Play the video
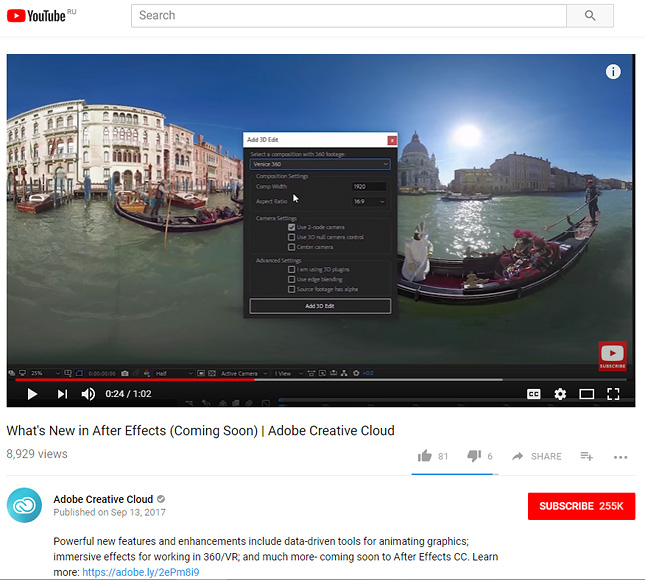 32,394
